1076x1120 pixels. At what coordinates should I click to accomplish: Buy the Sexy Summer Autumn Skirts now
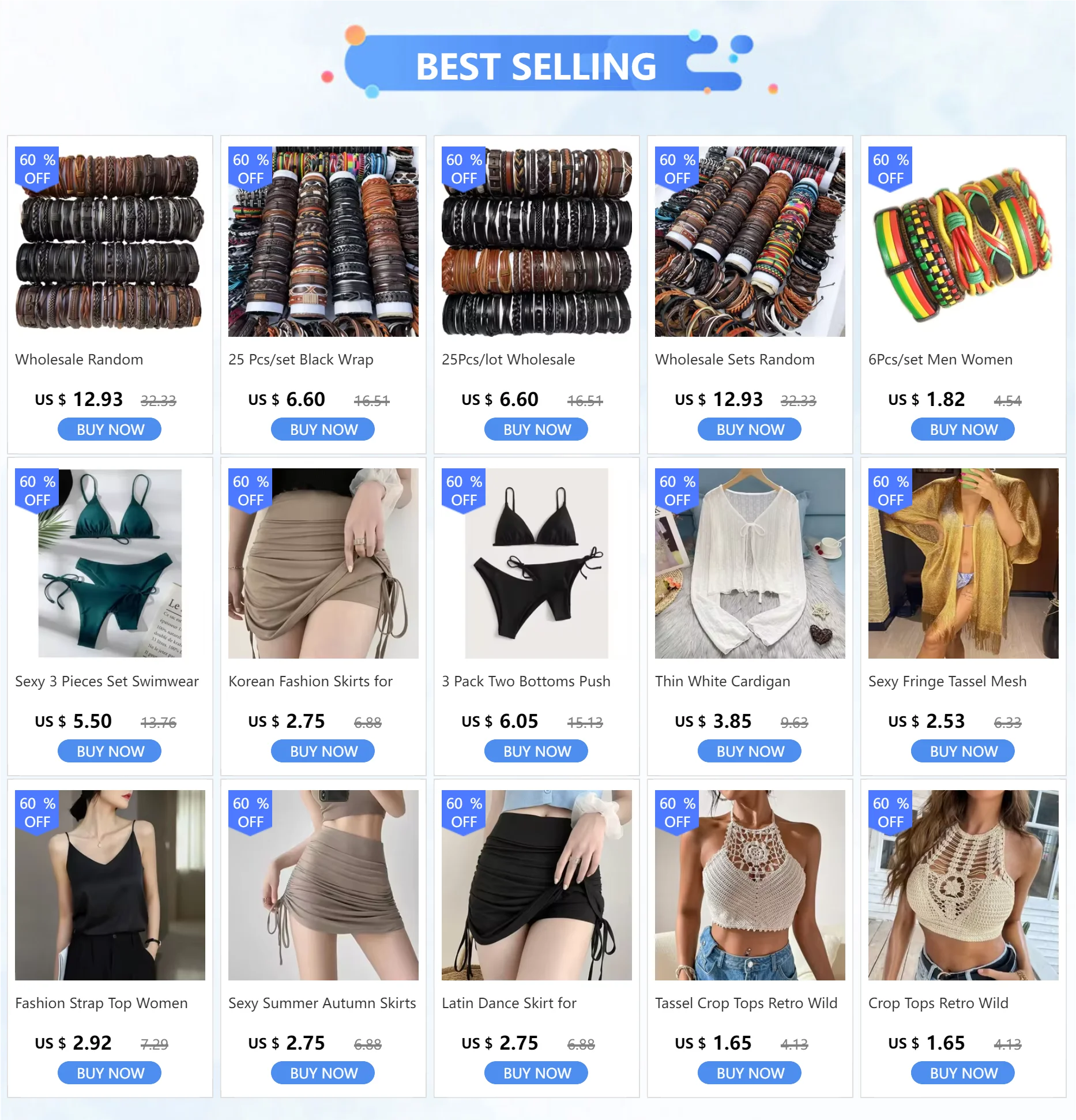tap(323, 1073)
